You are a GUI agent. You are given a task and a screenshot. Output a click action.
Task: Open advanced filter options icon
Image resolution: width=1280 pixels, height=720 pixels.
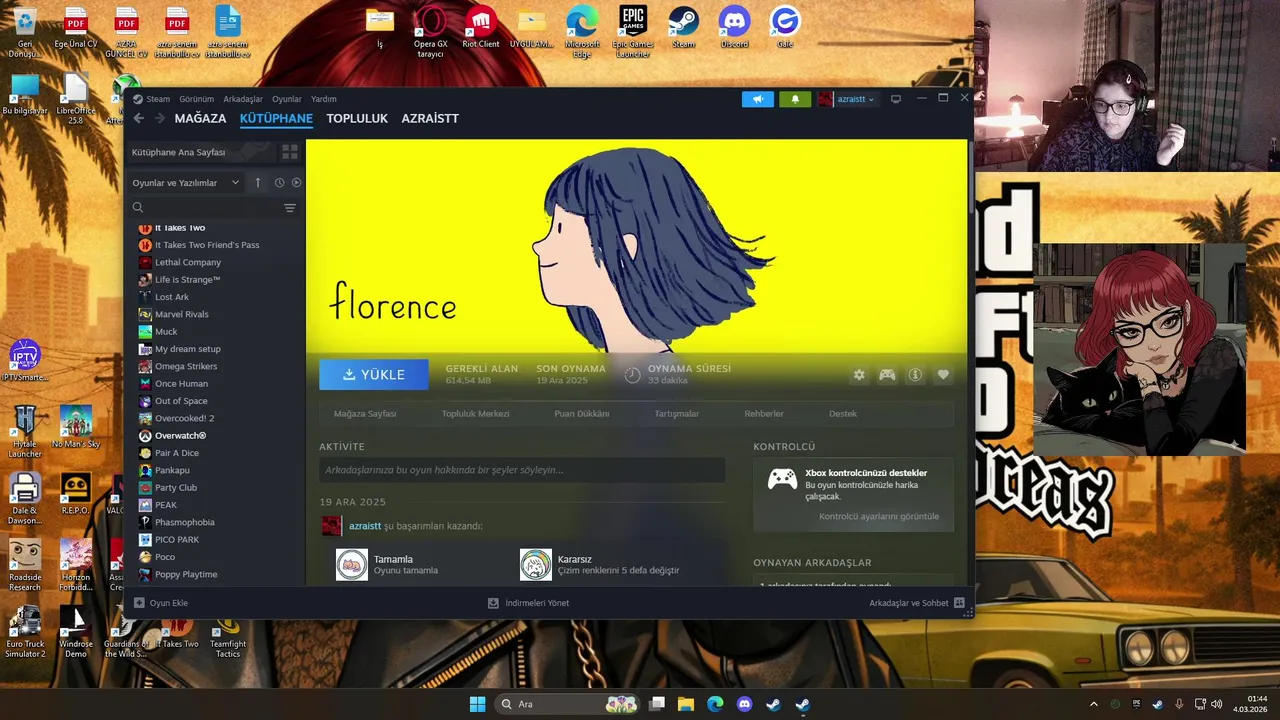[x=290, y=208]
